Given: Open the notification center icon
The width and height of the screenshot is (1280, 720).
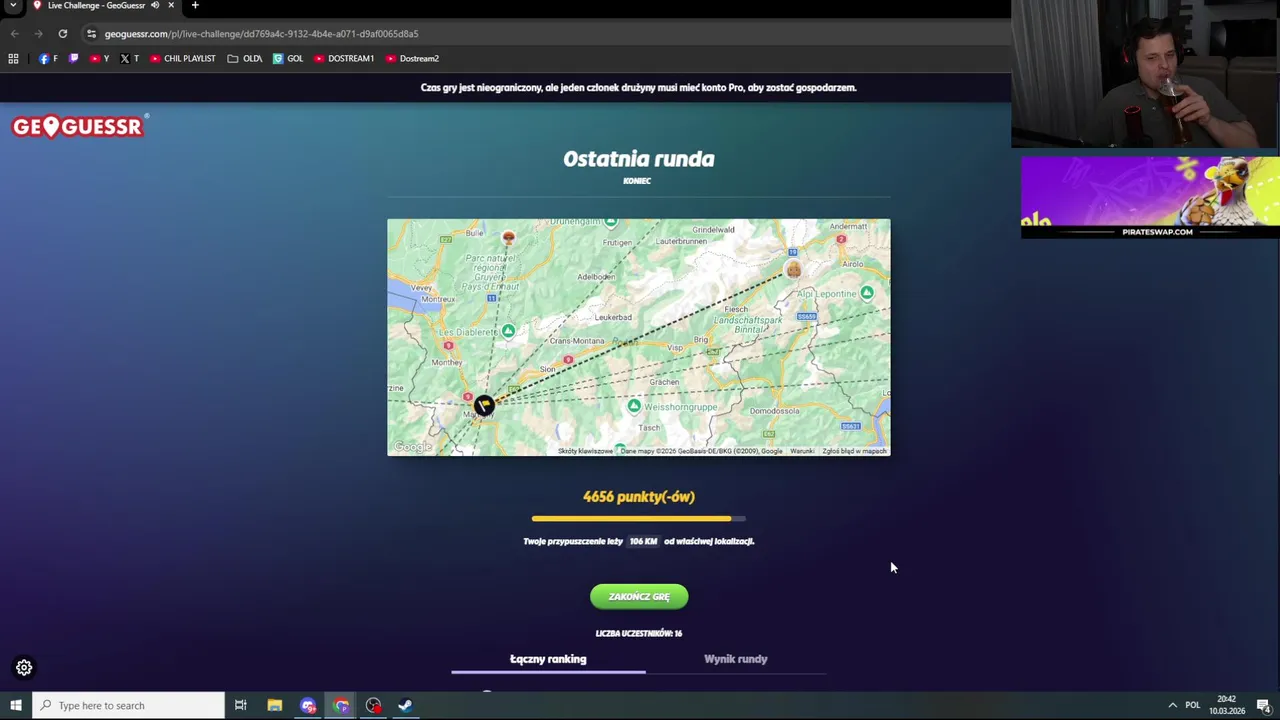Looking at the screenshot, I should tap(1264, 705).
